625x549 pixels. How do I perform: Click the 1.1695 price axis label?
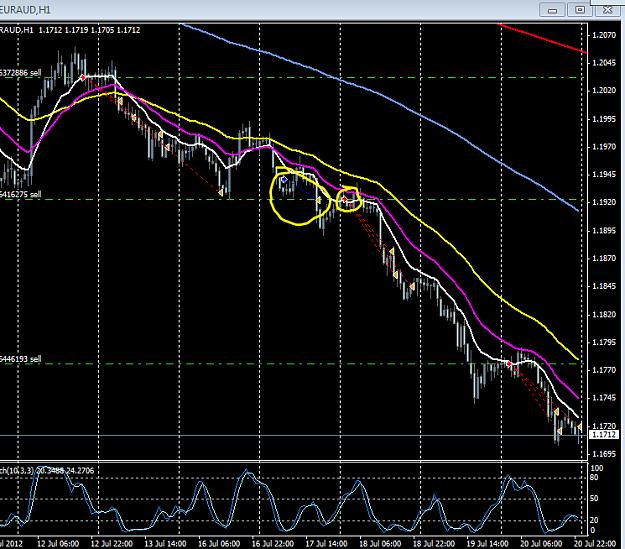604,454
